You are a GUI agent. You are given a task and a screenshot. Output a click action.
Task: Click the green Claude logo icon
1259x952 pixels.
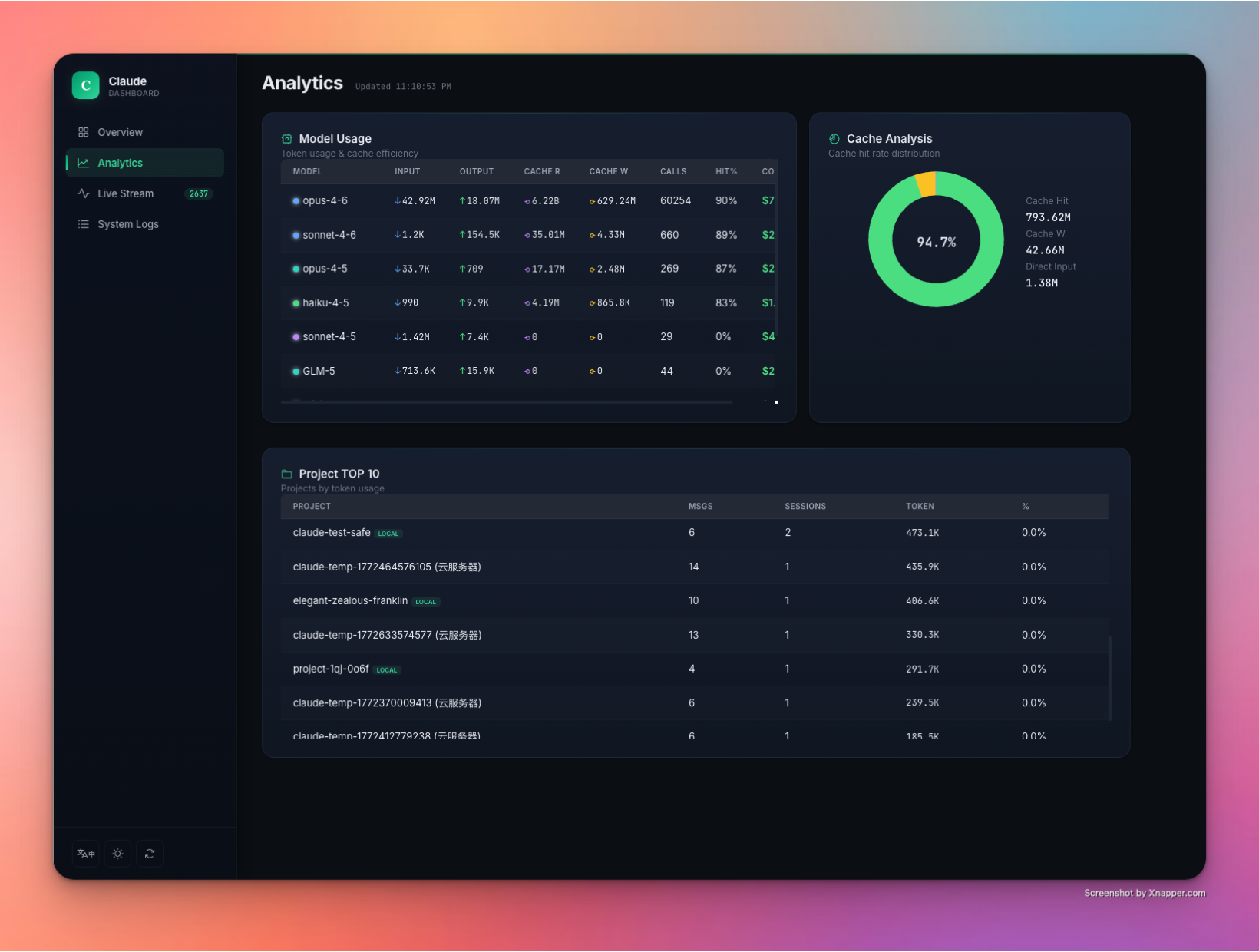(86, 86)
